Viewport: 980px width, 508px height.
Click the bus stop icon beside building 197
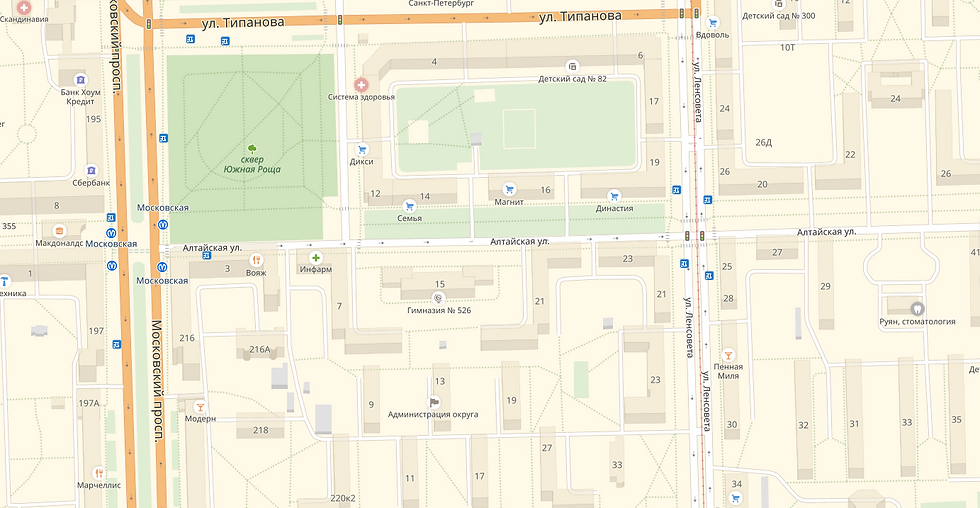tap(117, 344)
